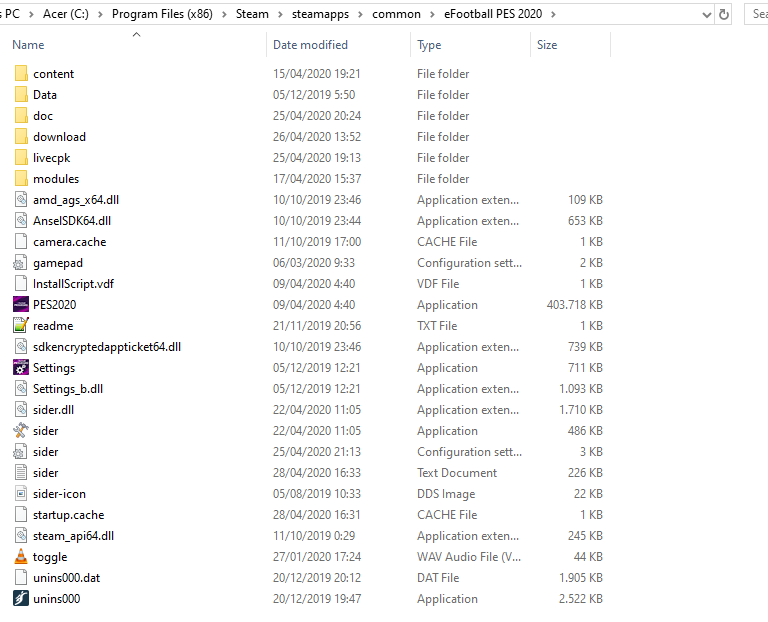
Task: Expand chevron after Acer (C:) in path
Action: (100, 15)
